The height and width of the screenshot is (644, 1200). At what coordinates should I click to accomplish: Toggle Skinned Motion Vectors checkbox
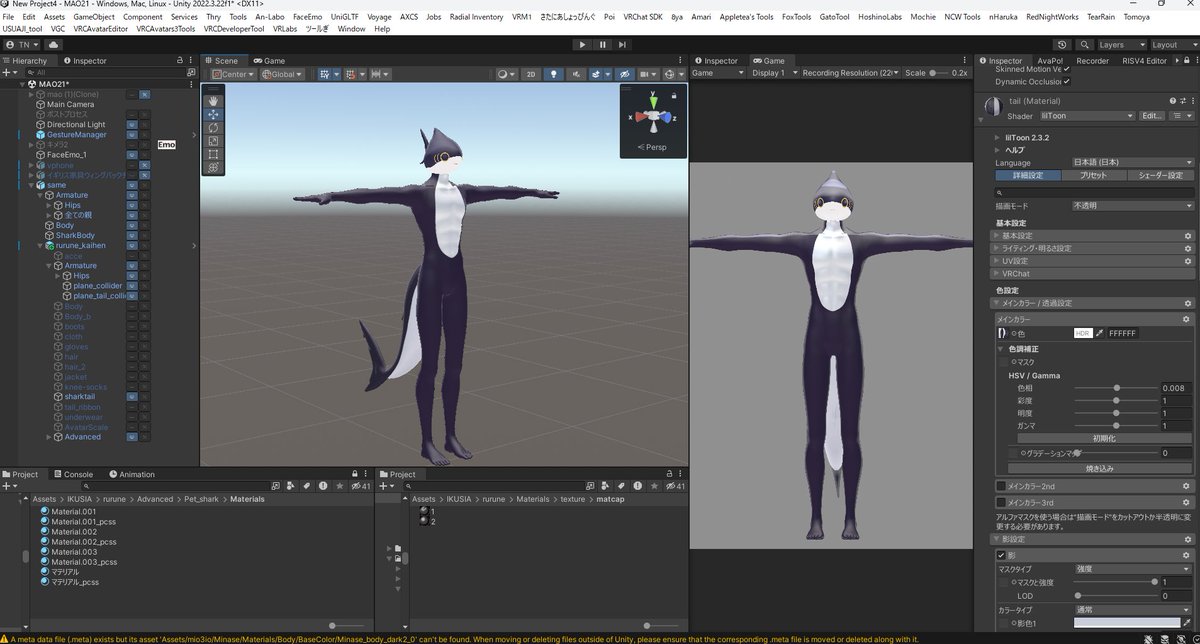pyautogui.click(x=1067, y=69)
